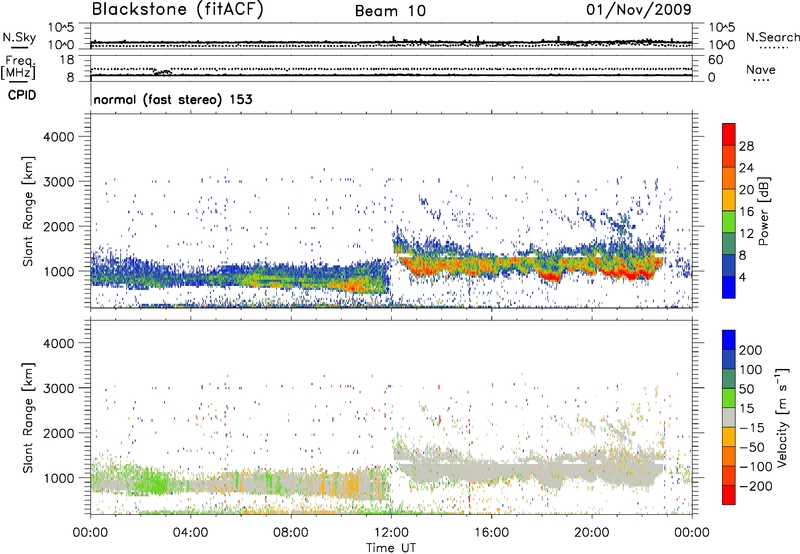Click the 'Velocity [m s-1]' color bar label
The width and height of the screenshot is (800, 554).
tap(783, 417)
